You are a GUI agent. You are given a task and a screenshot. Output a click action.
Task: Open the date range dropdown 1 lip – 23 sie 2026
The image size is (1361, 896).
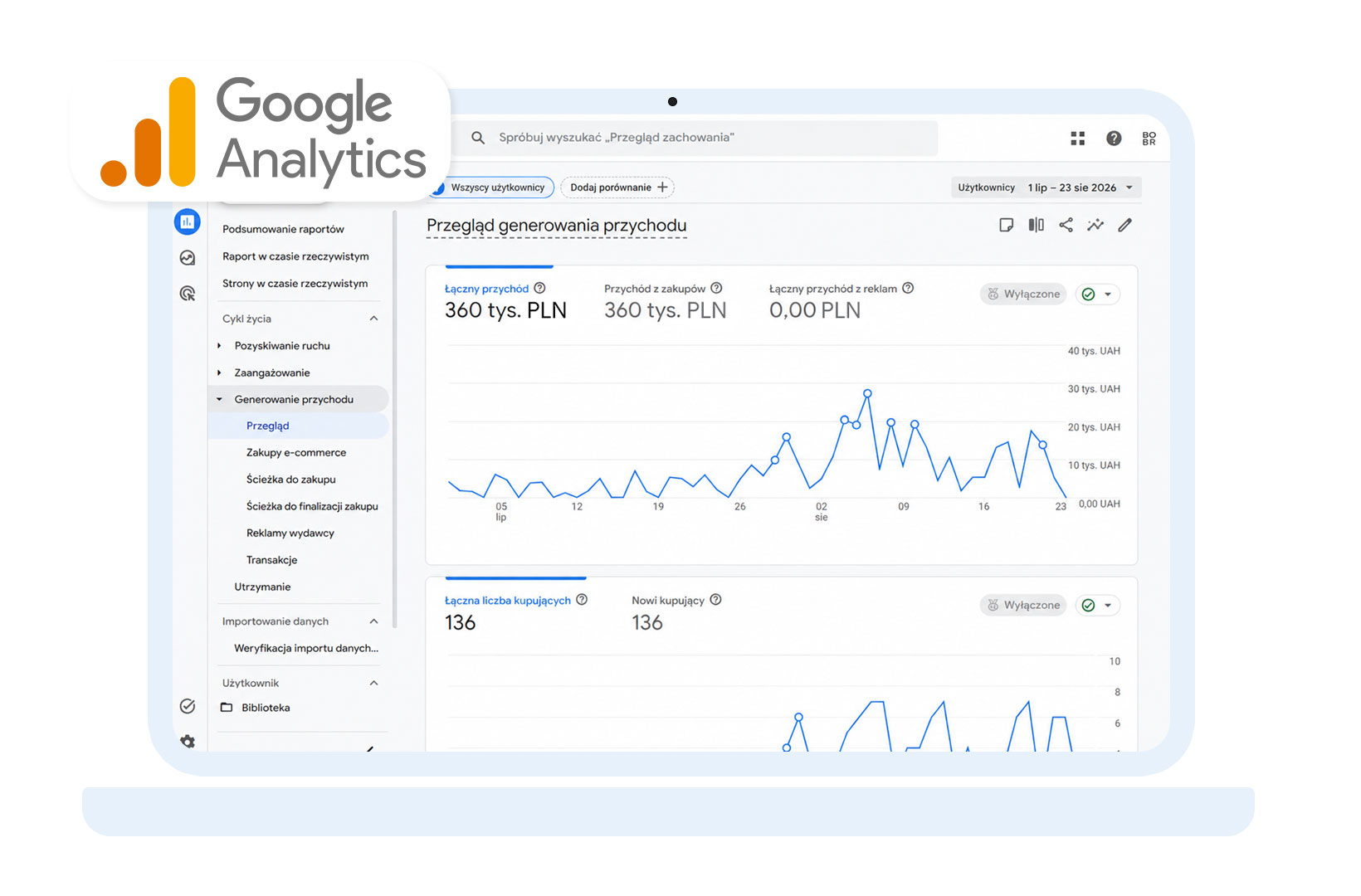tap(1080, 187)
